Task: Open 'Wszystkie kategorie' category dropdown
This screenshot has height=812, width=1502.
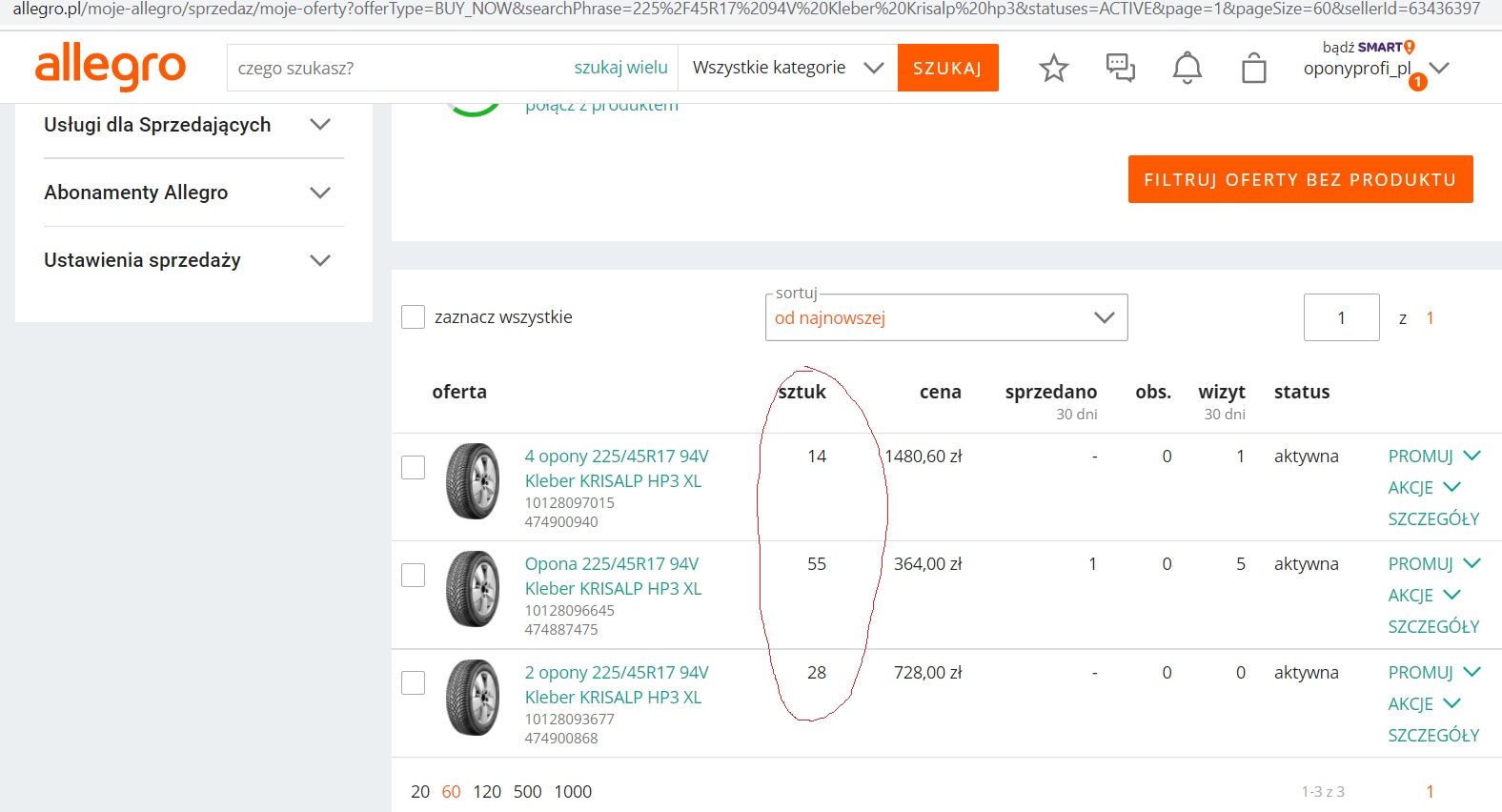Action: click(787, 68)
